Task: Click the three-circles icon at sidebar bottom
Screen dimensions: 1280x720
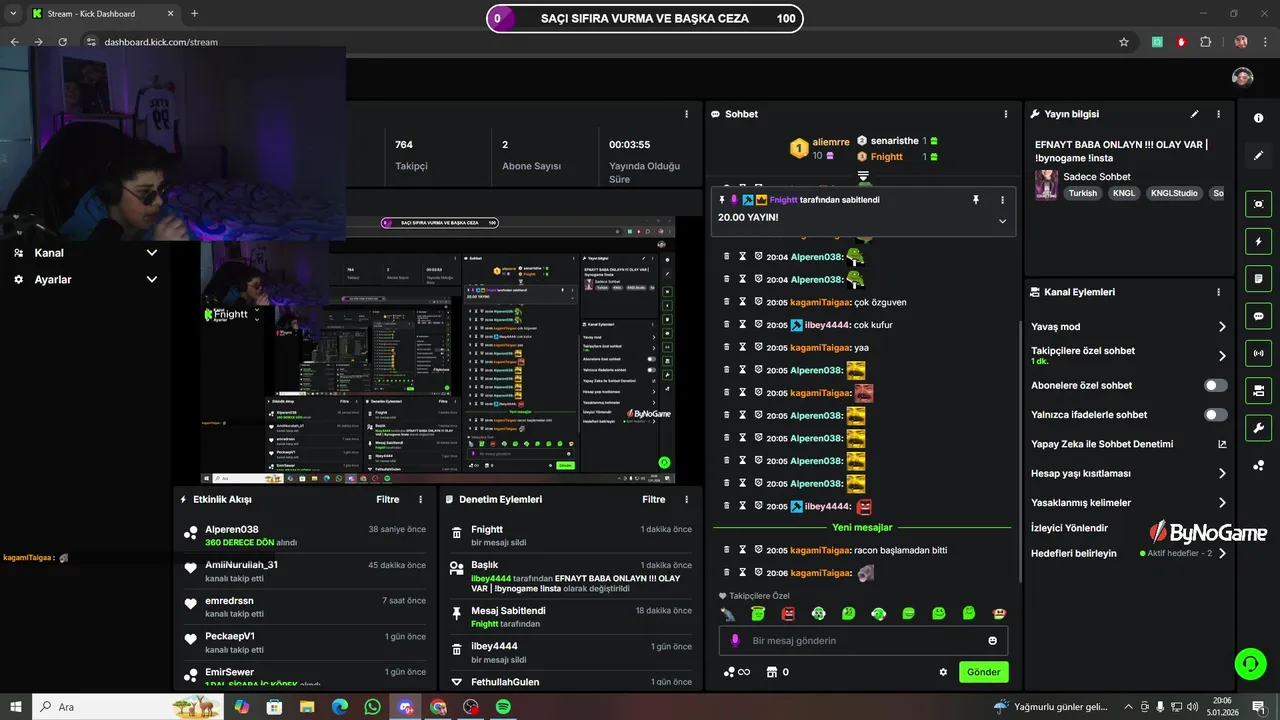Action: (1258, 465)
